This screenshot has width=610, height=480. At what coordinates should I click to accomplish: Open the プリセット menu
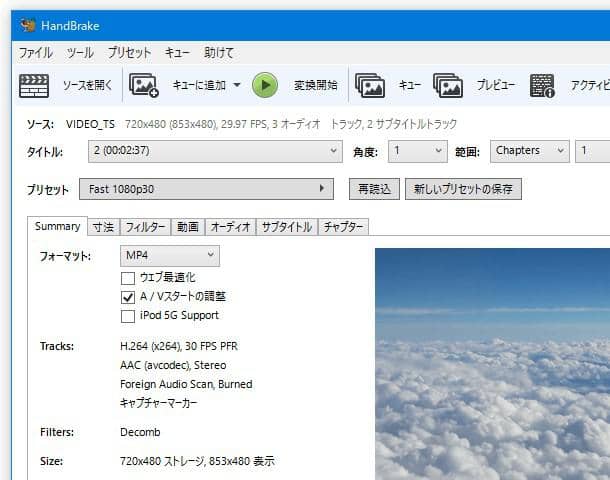[x=129, y=53]
